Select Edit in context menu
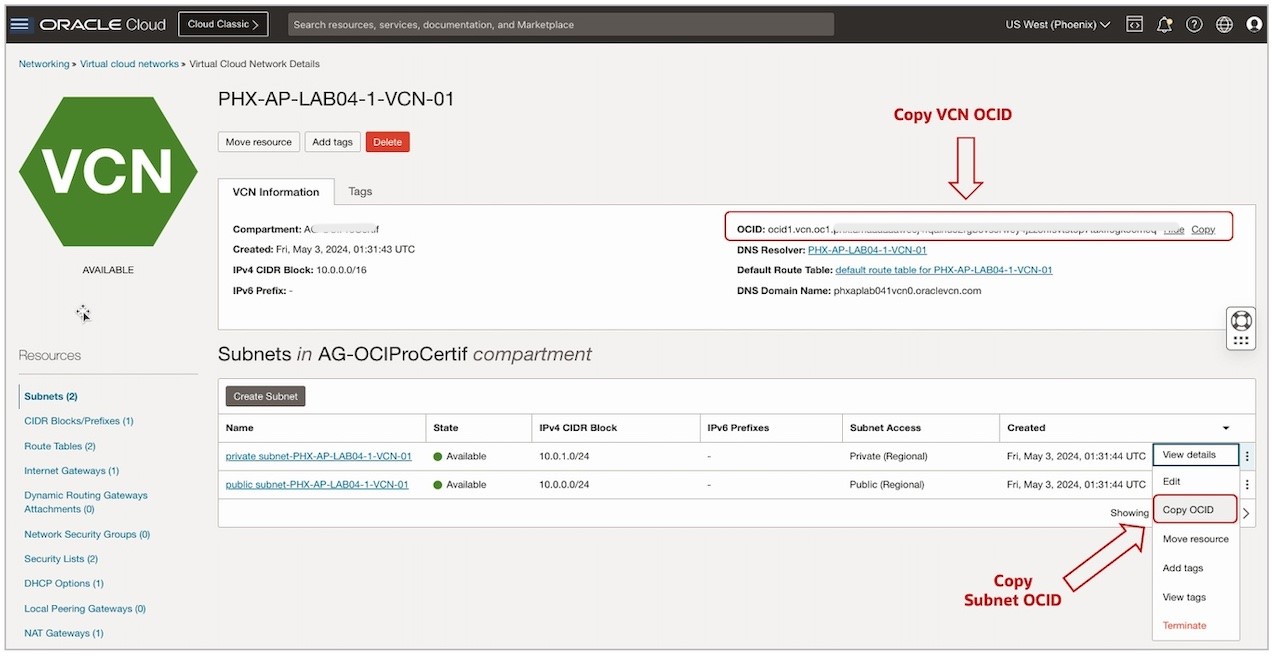The height and width of the screenshot is (657, 1273). click(1196, 481)
